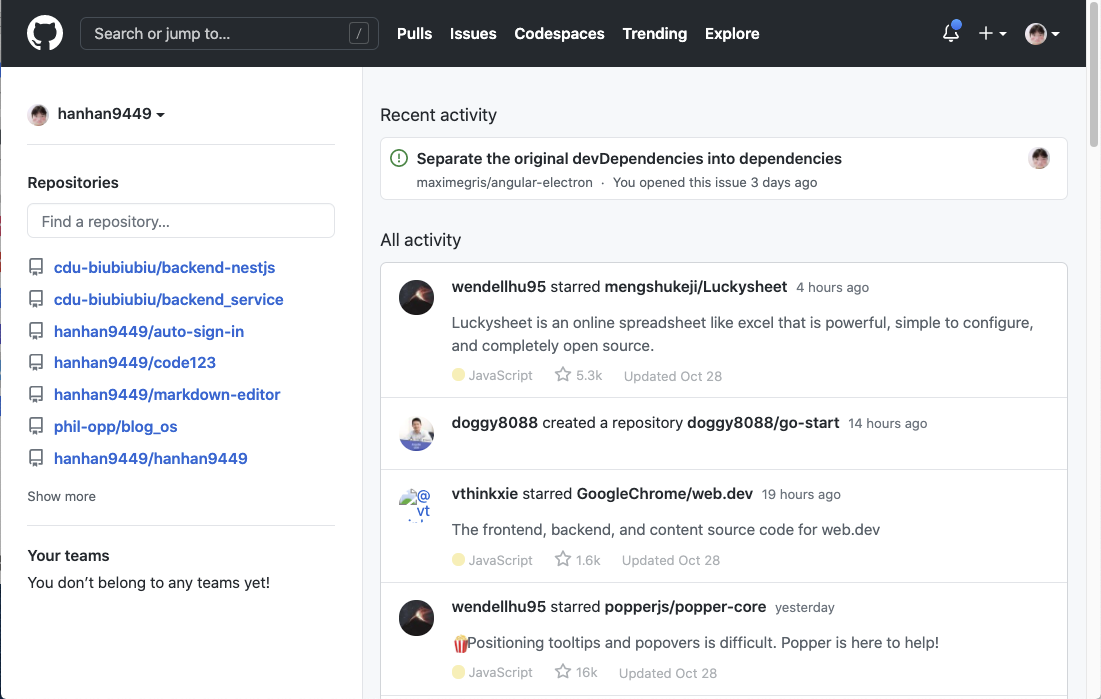
Task: Go to Pulls
Action: (414, 33)
